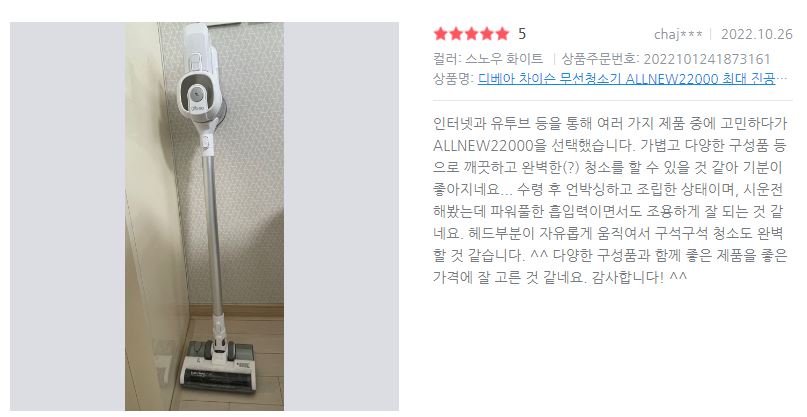Image resolution: width=807 pixels, height=417 pixels.
Task: Click the first red rating star
Action: point(441,34)
